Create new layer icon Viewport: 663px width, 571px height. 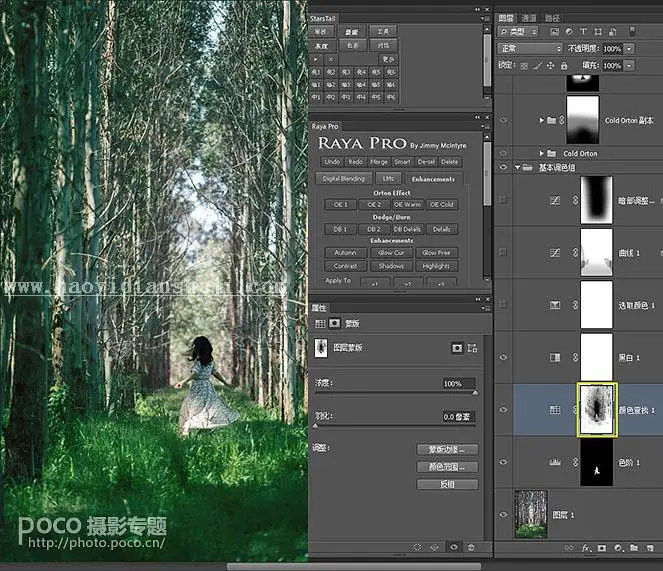pyautogui.click(x=650, y=548)
